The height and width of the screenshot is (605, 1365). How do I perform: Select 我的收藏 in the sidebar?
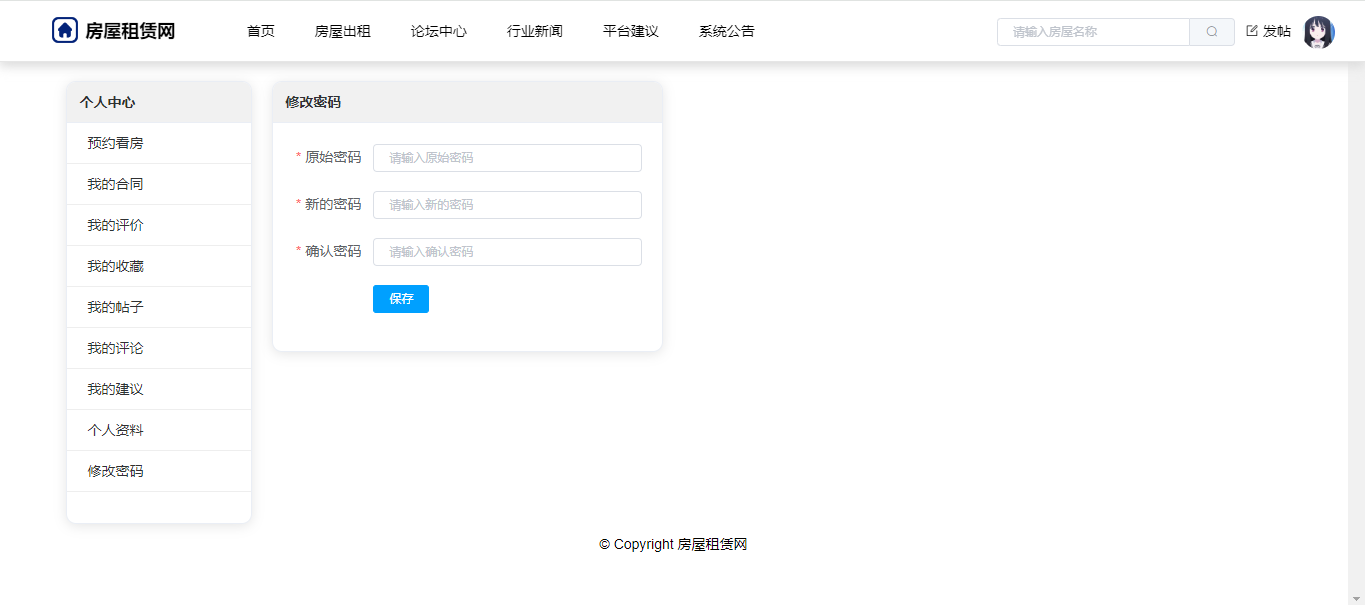(159, 266)
